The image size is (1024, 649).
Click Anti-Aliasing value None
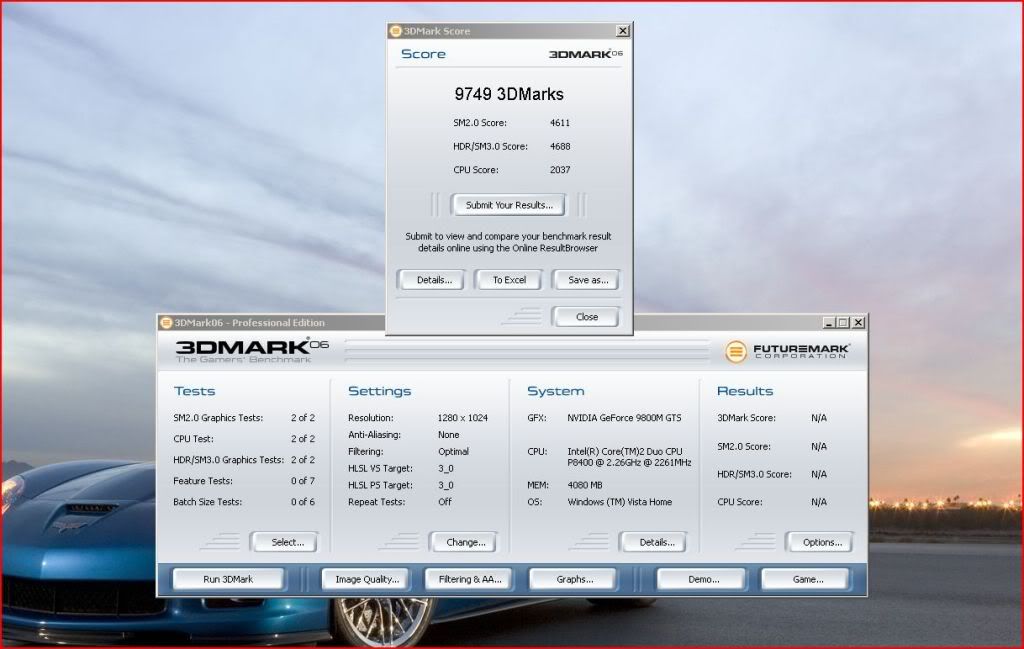click(x=448, y=435)
